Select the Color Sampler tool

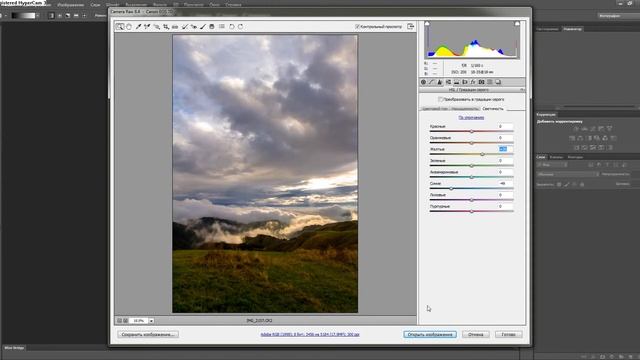pos(147,27)
